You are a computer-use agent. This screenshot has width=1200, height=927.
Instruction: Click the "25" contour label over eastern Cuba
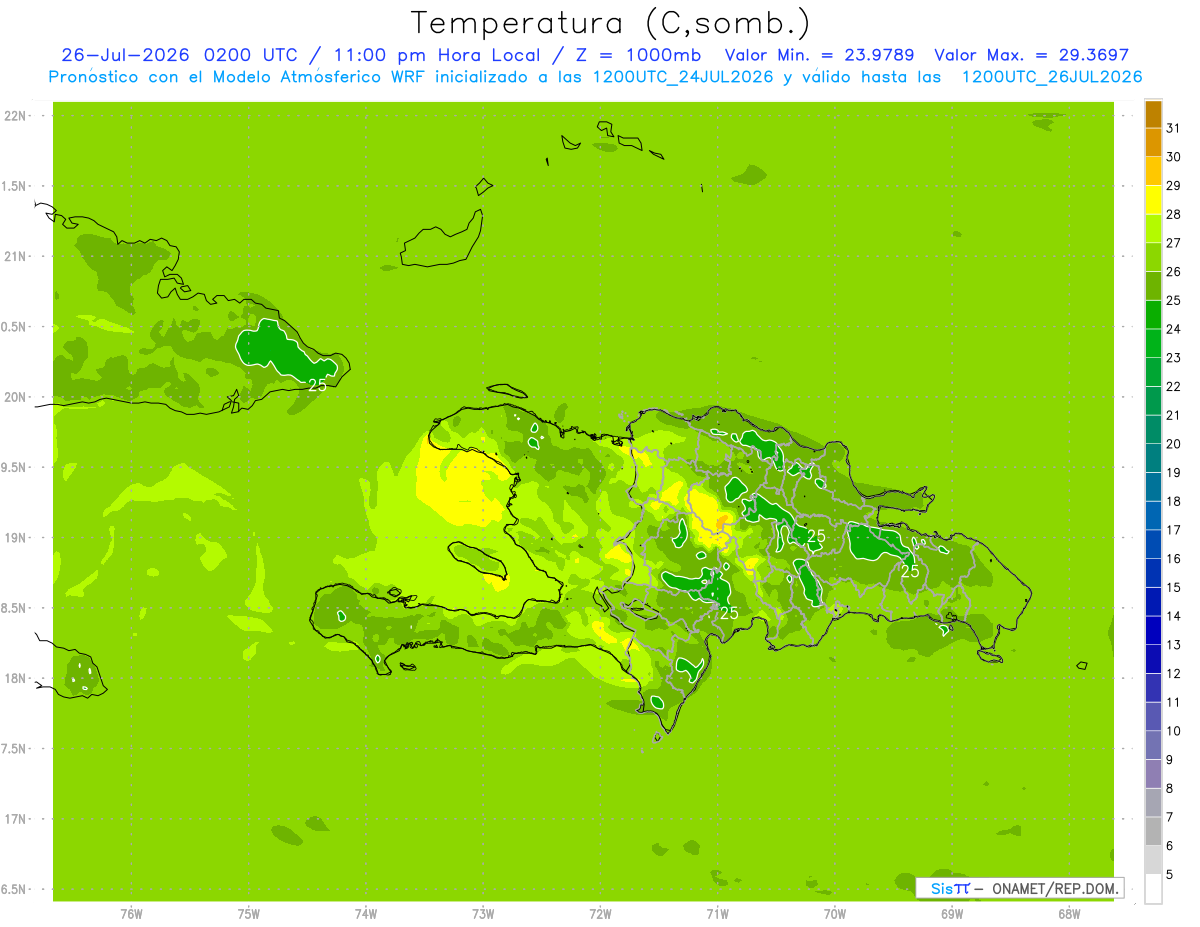(317, 385)
